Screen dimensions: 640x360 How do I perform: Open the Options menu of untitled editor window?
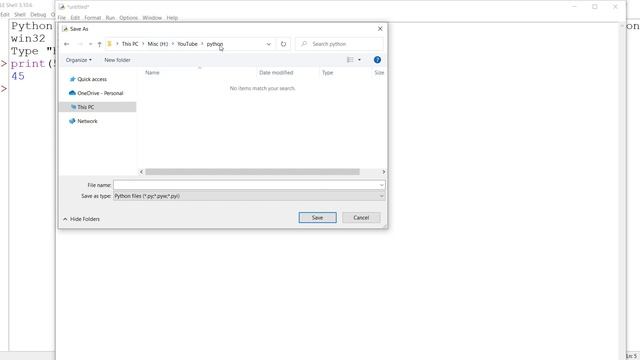click(x=129, y=18)
